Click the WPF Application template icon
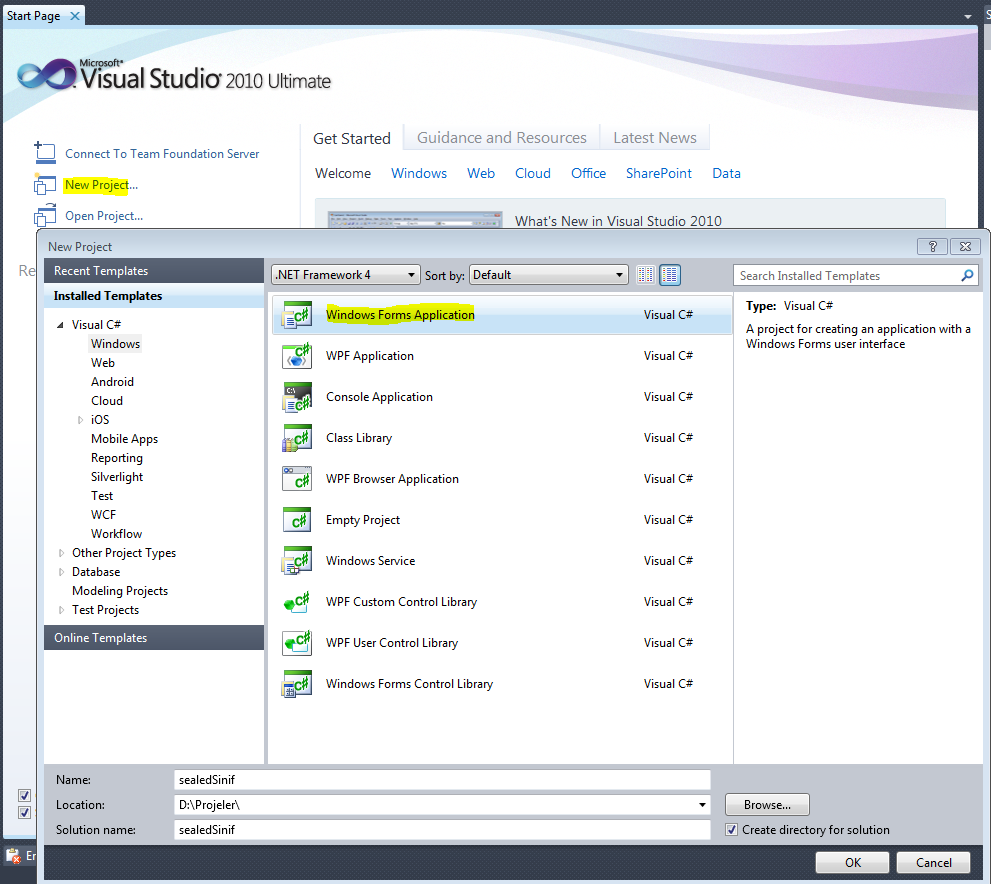 point(297,356)
